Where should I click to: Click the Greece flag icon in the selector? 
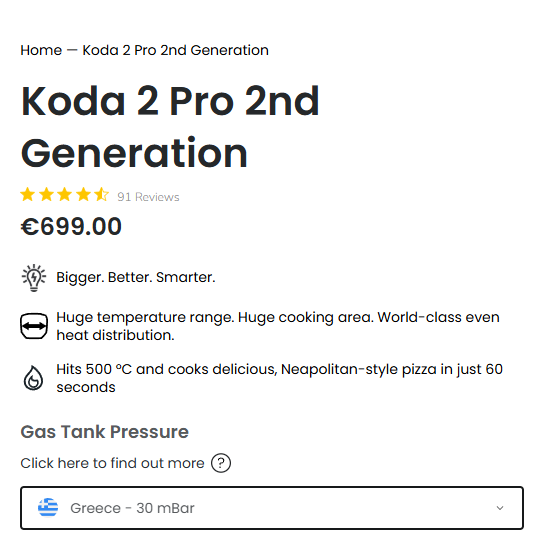point(48,507)
